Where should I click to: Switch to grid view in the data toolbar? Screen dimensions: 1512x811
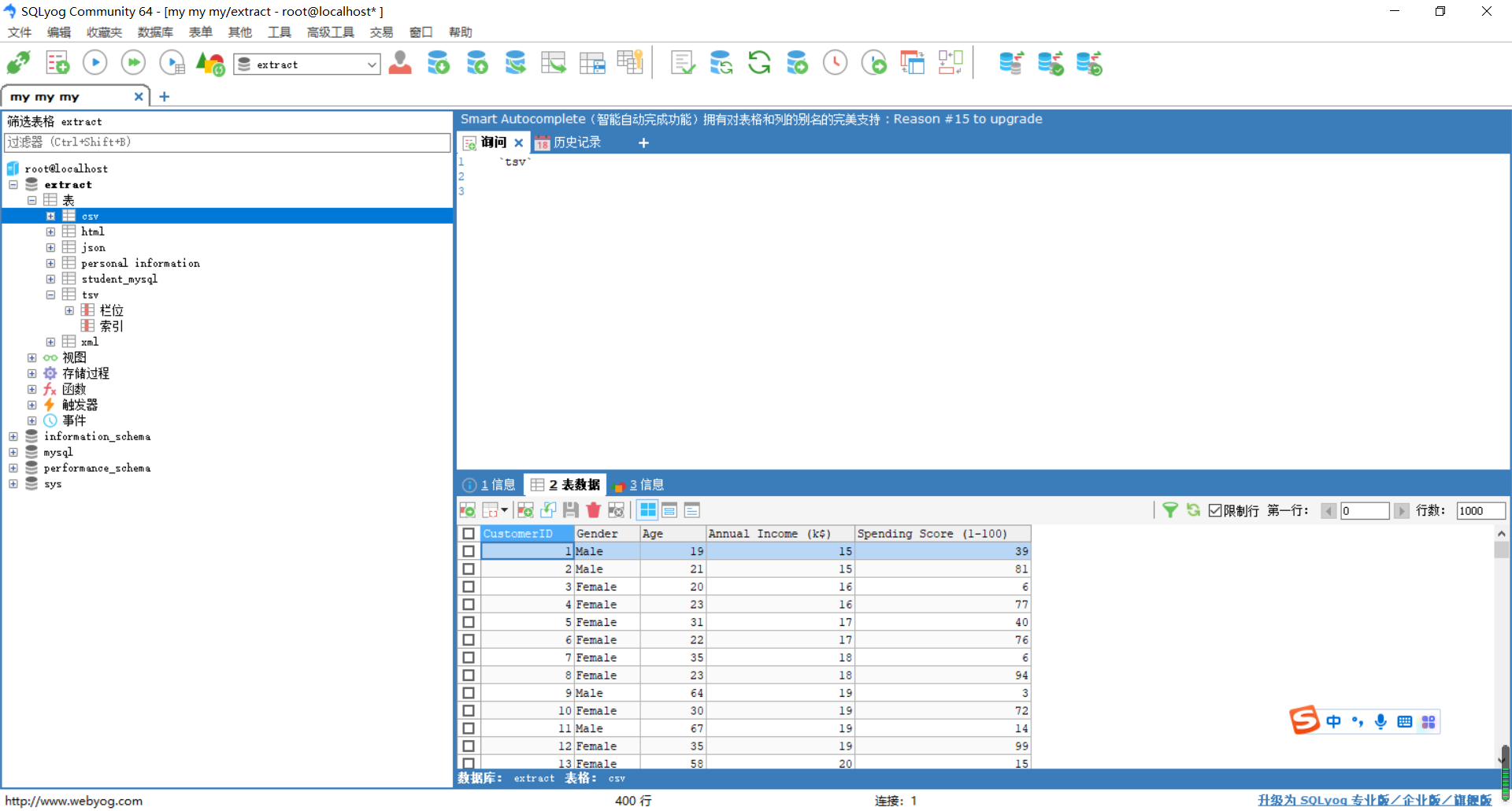(648, 510)
